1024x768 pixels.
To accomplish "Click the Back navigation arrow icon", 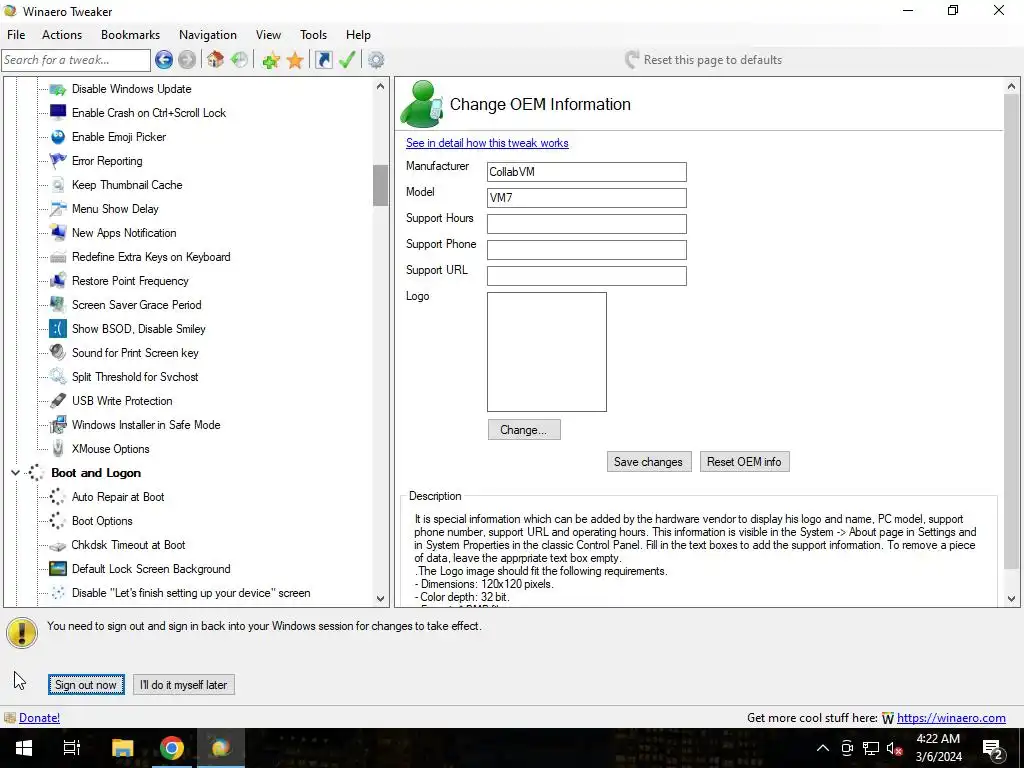I will [164, 60].
